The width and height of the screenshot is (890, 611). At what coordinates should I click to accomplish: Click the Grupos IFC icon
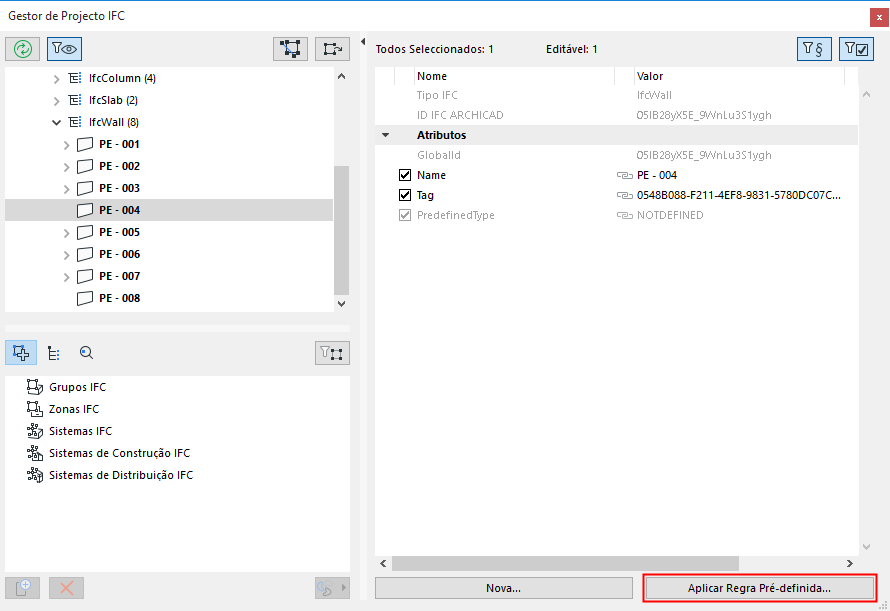tap(35, 387)
